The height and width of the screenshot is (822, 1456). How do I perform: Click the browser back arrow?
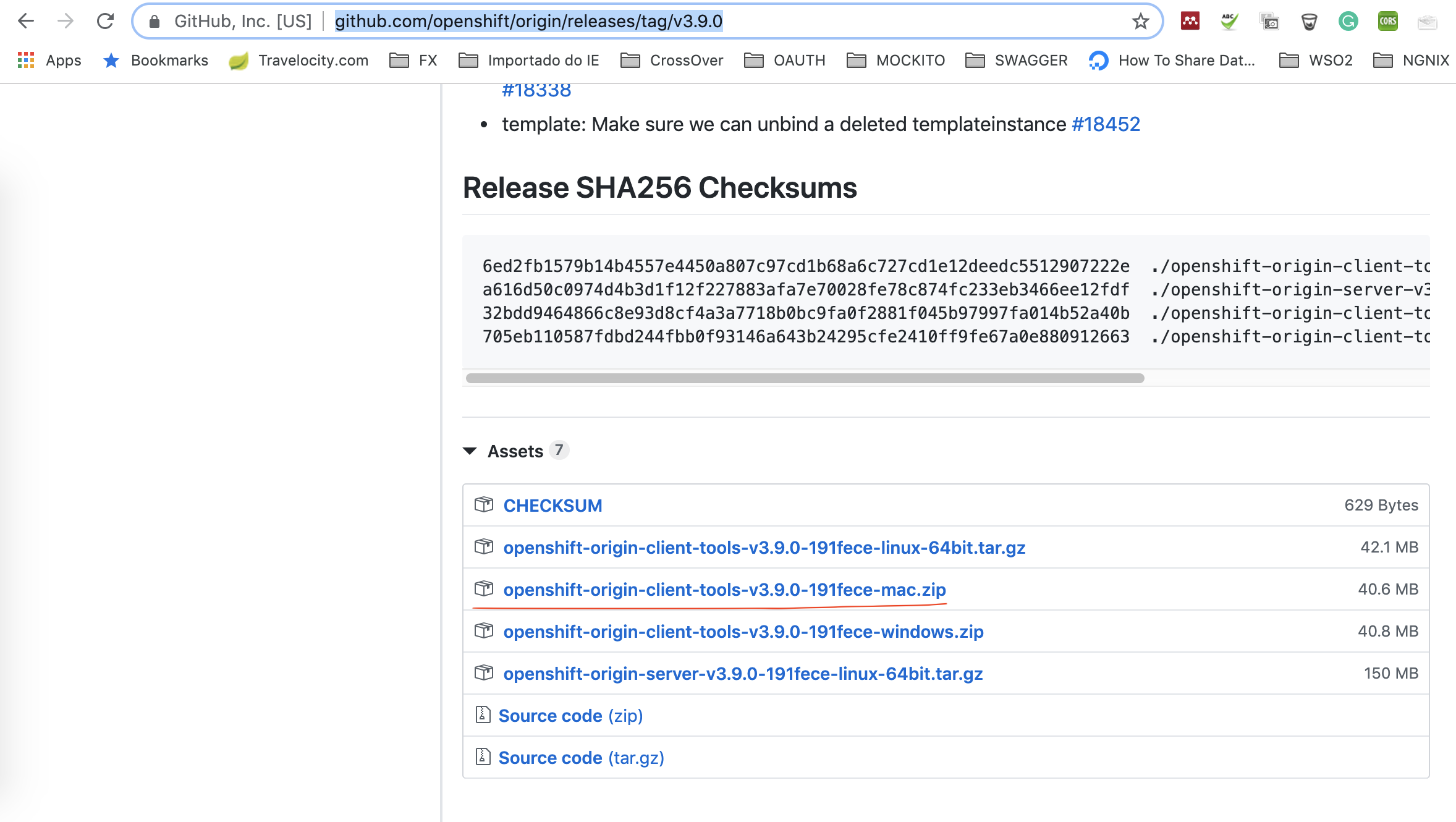tap(26, 21)
